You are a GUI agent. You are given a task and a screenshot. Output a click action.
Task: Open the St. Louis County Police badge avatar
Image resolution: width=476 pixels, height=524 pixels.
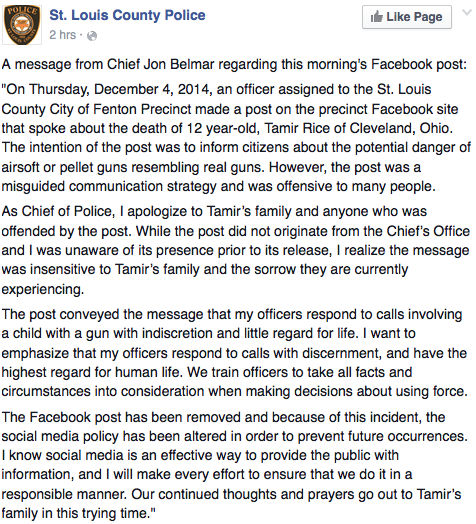point(22,25)
